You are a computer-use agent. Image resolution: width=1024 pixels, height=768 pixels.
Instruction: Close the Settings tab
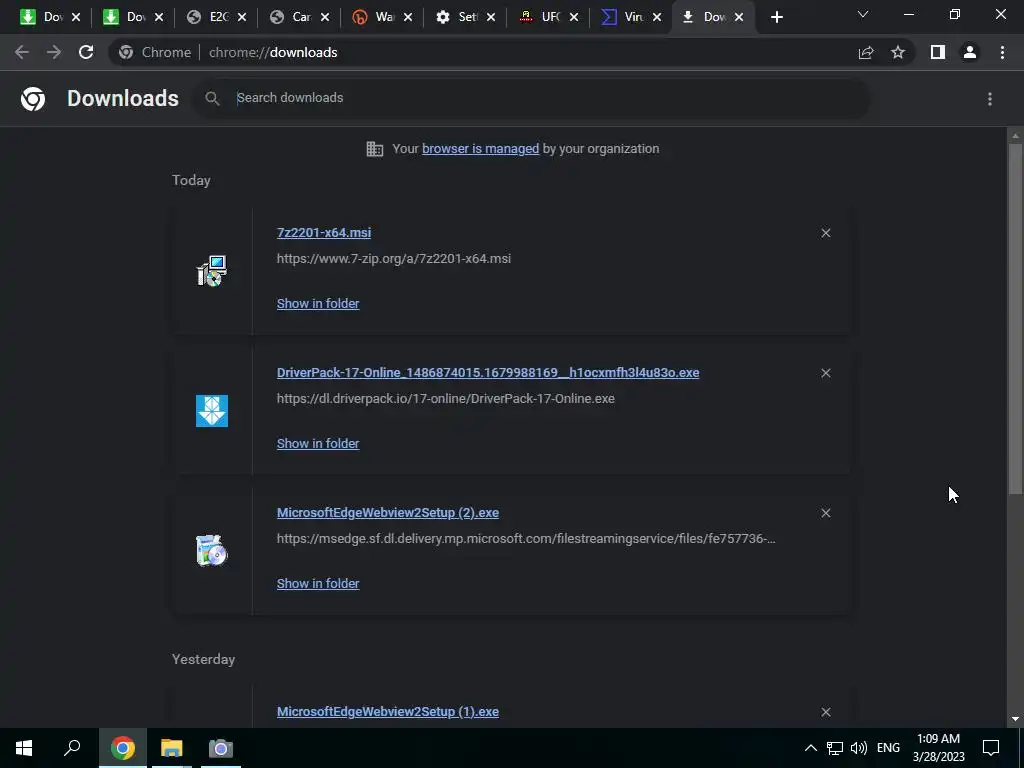click(x=491, y=17)
